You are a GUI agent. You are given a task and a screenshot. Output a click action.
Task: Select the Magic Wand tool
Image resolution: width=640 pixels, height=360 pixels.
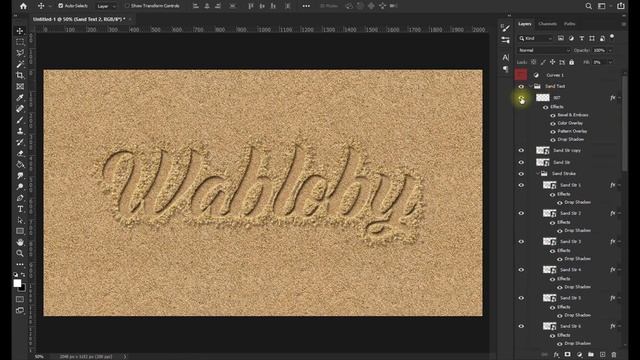(20, 64)
